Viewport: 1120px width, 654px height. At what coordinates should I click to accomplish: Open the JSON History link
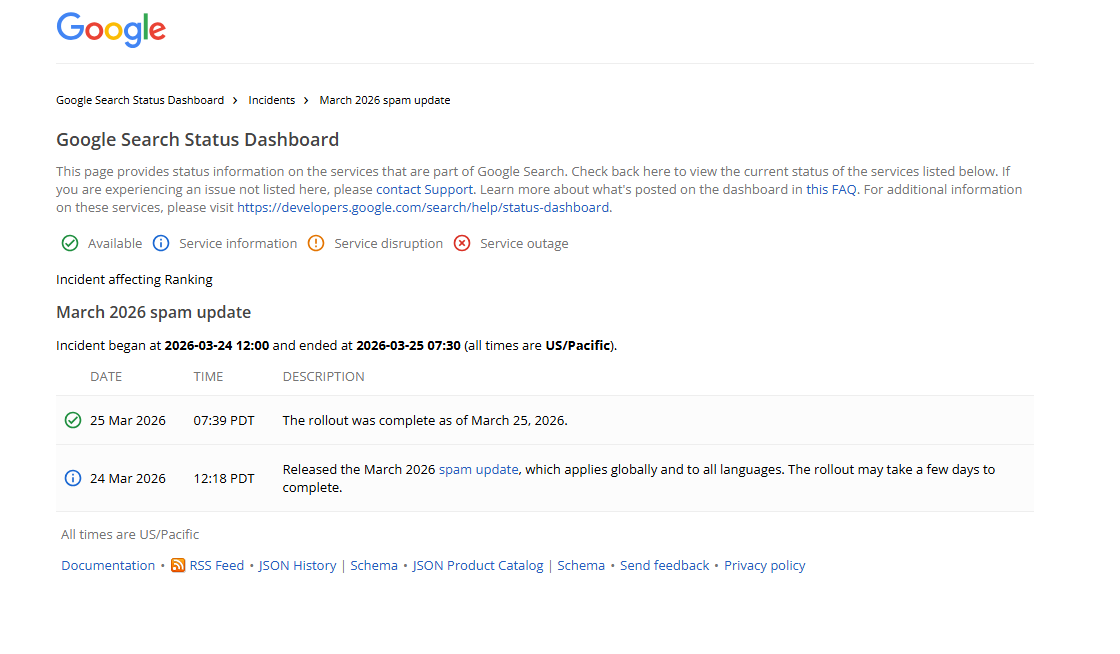pos(297,565)
